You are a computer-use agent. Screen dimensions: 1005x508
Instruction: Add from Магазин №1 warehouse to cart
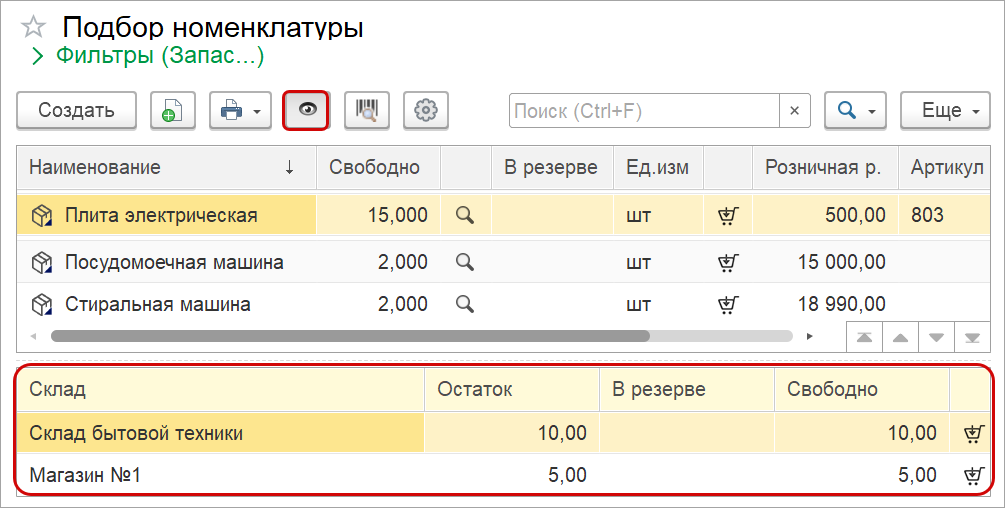pyautogui.click(x=971, y=476)
